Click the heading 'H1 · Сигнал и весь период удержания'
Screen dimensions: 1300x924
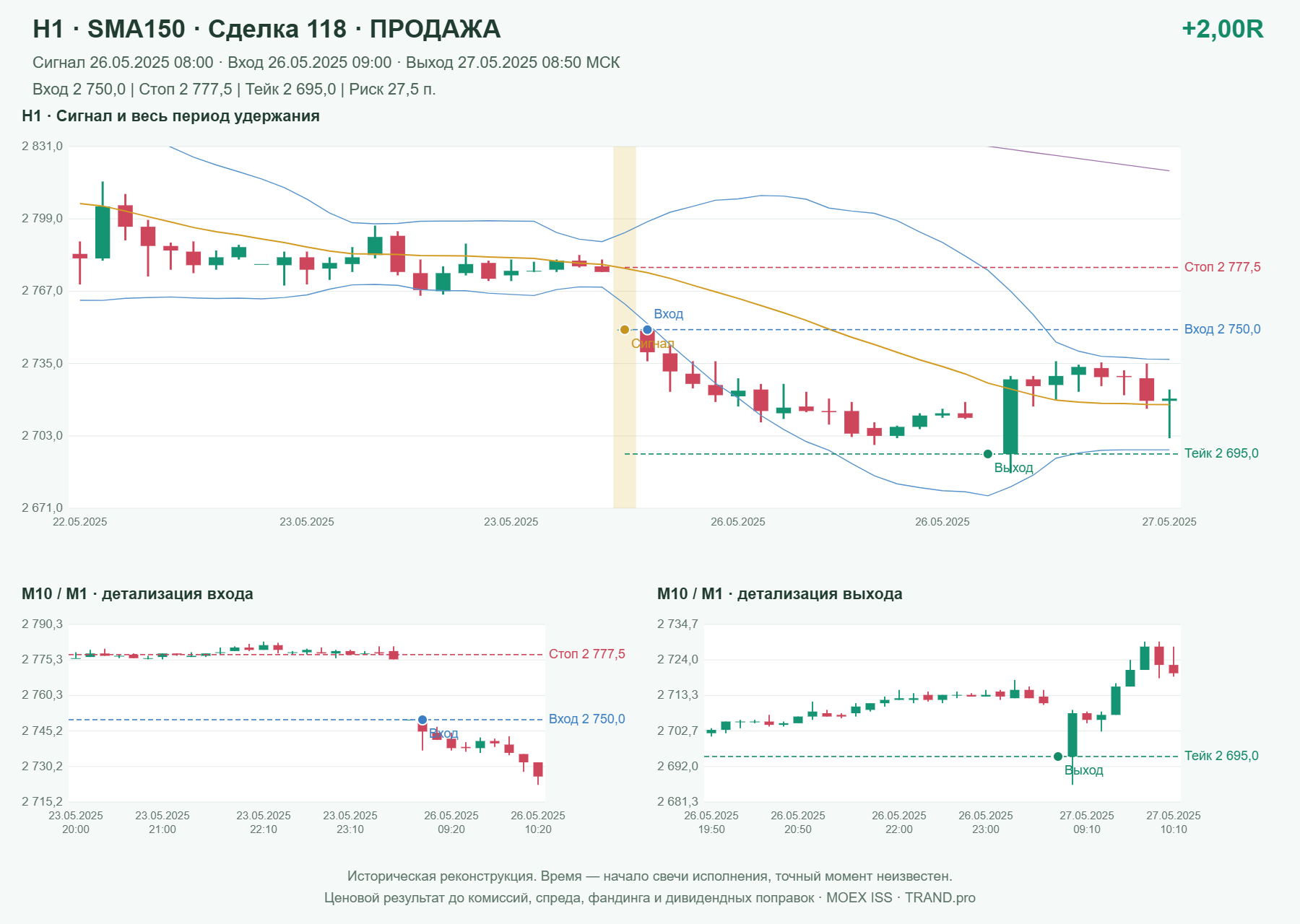[x=170, y=116]
